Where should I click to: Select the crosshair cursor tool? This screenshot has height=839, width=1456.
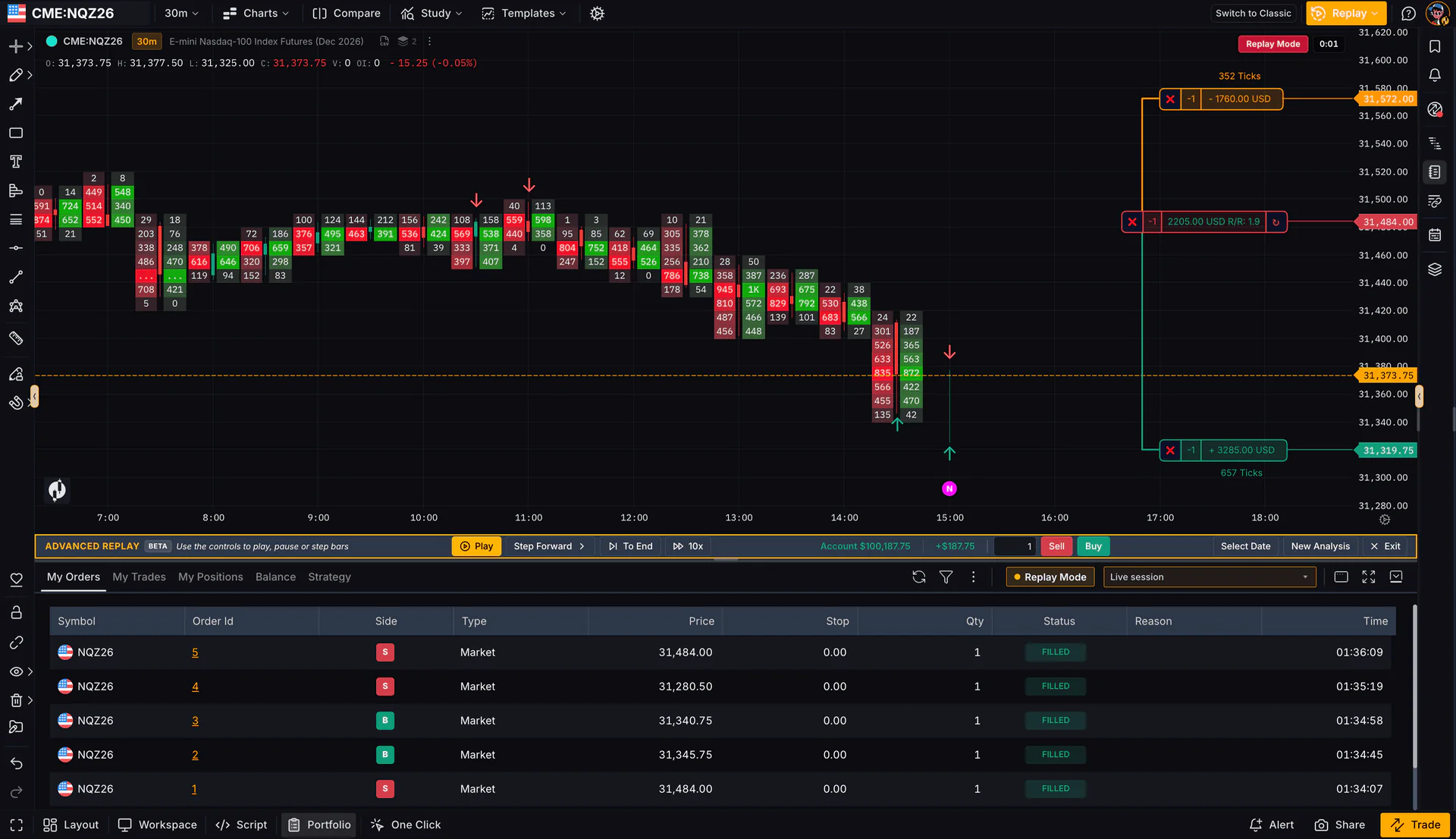[16, 46]
